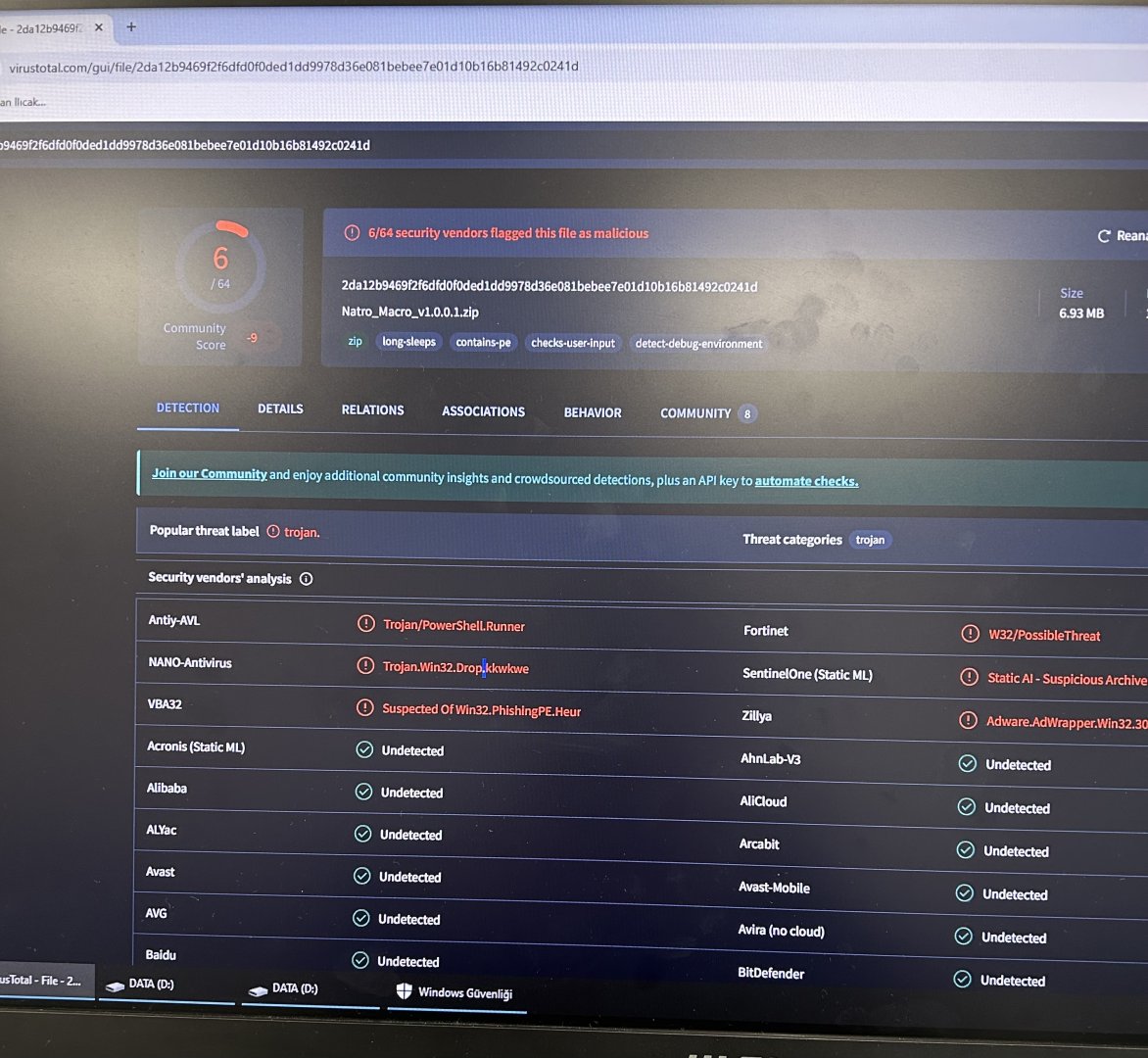Click the SentinelOne (Static ML) vendor name
The height and width of the screenshot is (1058, 1148).
[x=807, y=674]
